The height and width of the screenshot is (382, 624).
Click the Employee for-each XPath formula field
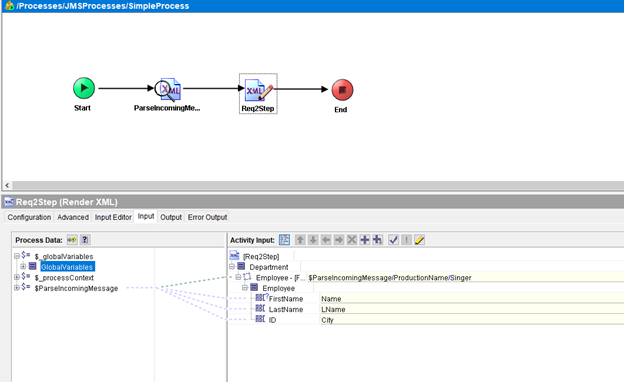[x=466, y=277]
